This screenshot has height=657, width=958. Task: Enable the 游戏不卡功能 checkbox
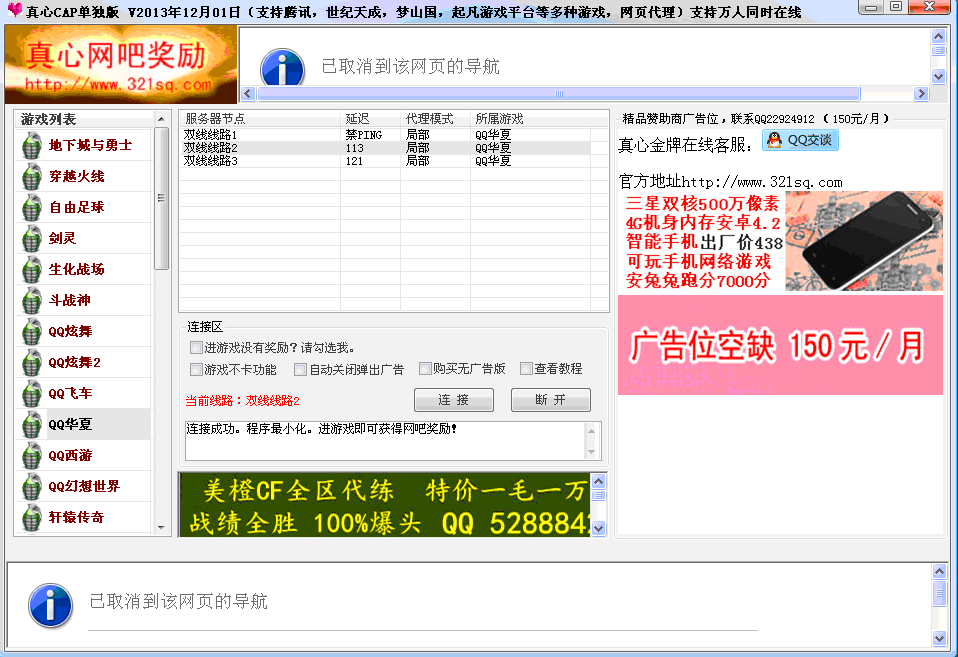tap(196, 369)
